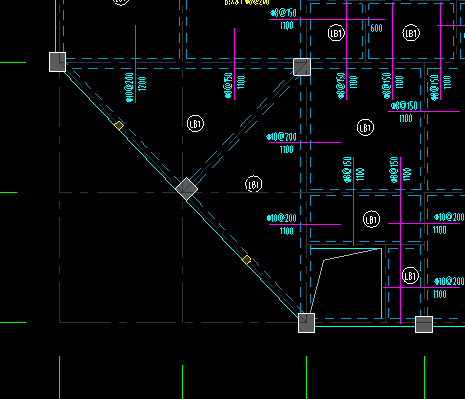
Task: Click the 600 dimension text
Action: click(376, 28)
